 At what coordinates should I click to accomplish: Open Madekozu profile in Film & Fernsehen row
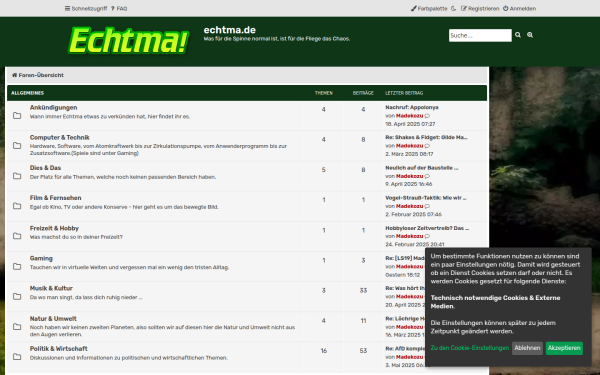click(x=409, y=206)
